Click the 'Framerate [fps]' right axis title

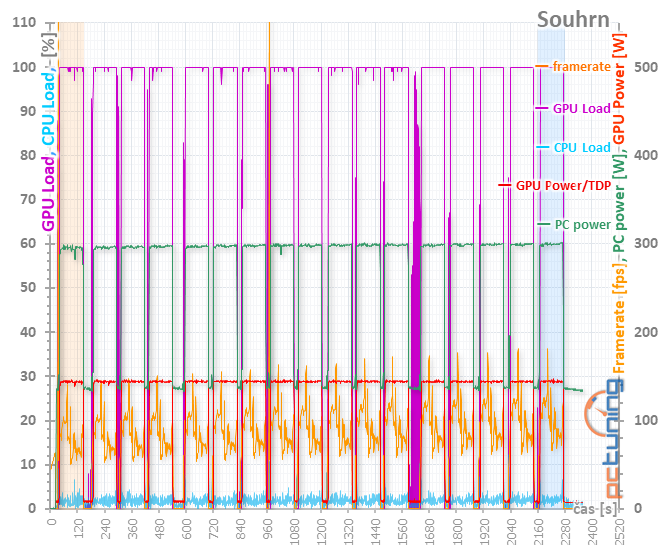[619, 319]
